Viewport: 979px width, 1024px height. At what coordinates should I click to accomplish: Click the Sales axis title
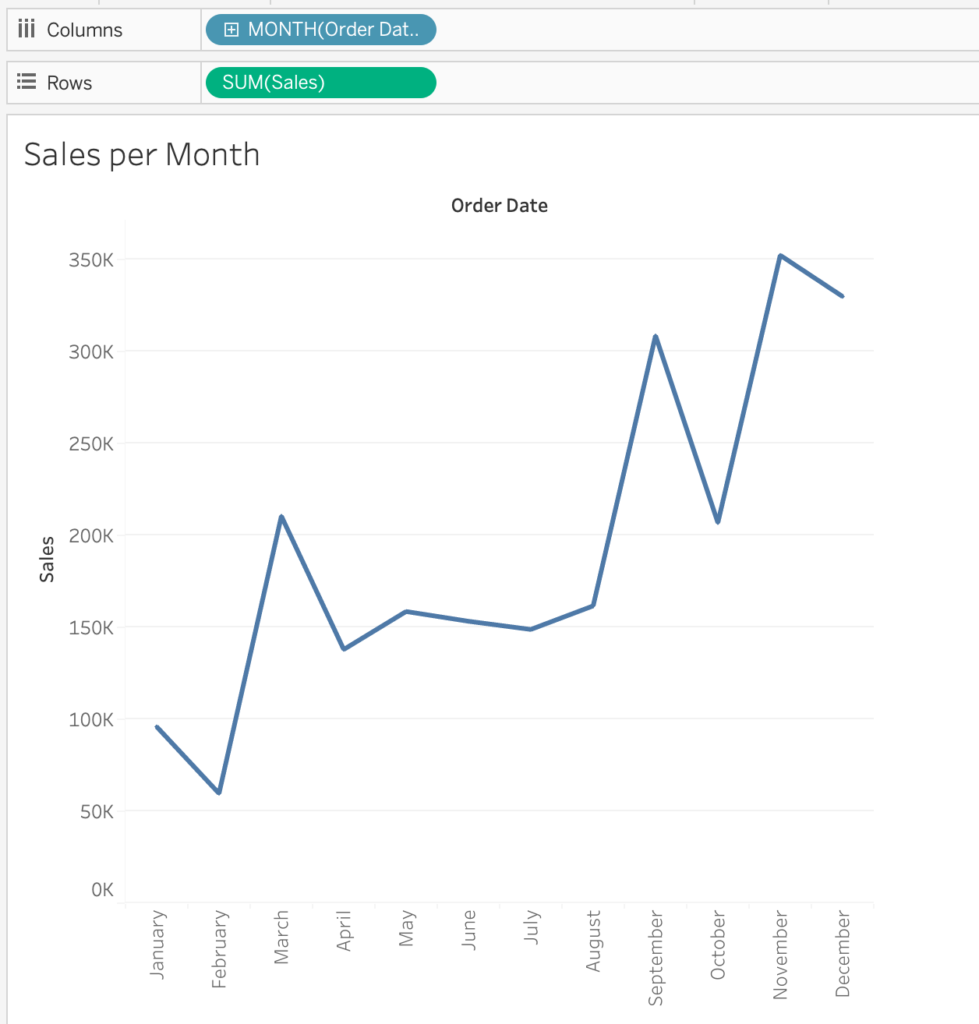coord(47,559)
